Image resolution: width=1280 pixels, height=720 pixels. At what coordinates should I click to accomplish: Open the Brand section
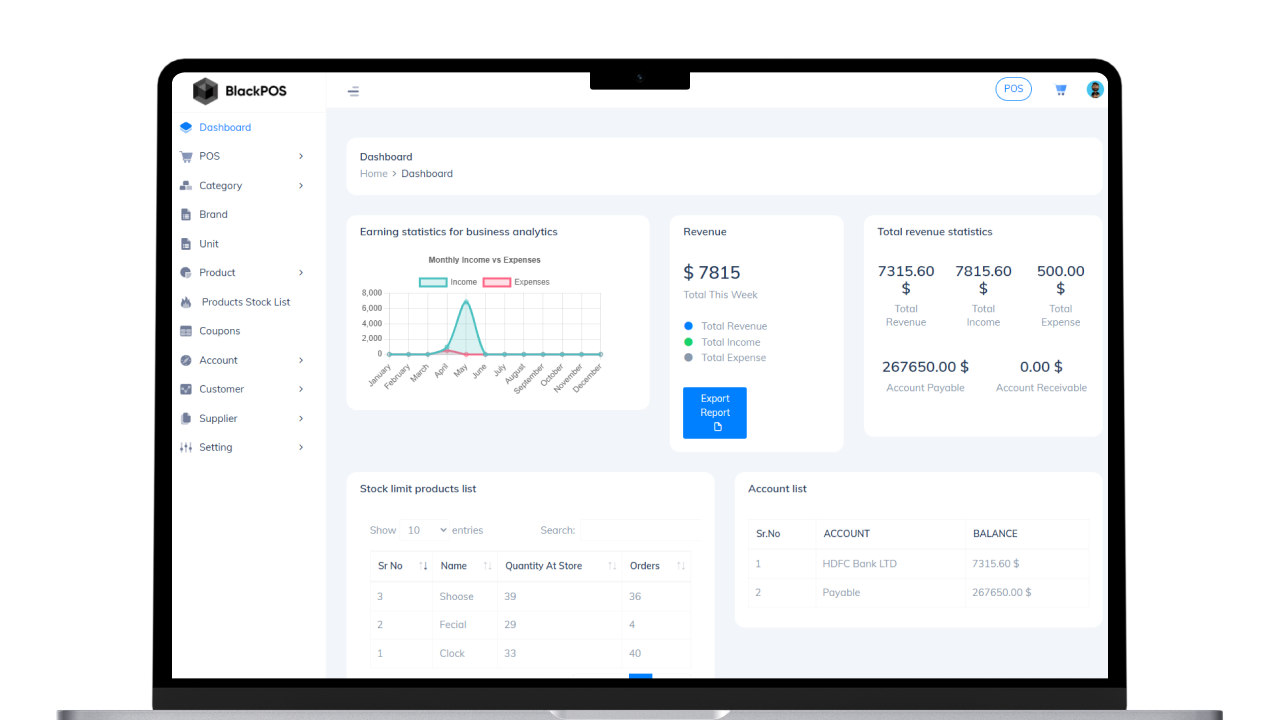[x=215, y=214]
